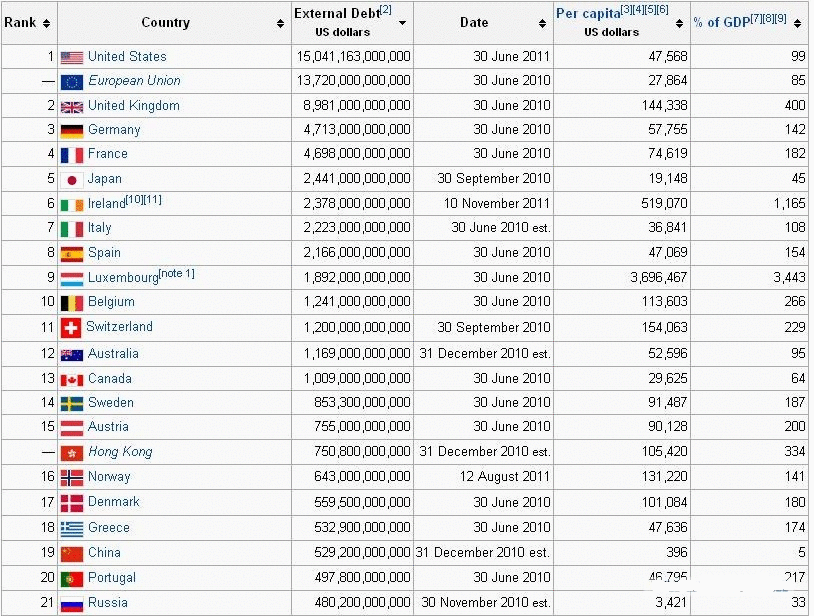Click the Belgium flag icon
This screenshot has width=814, height=616.
coord(72,303)
